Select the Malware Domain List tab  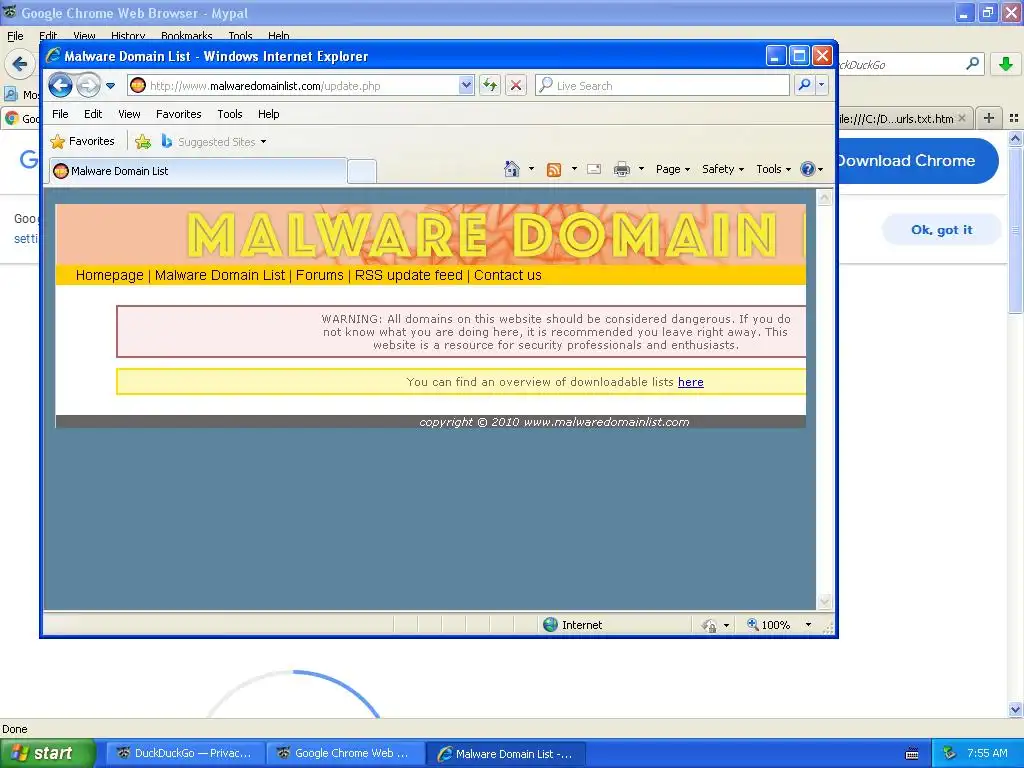pos(197,171)
